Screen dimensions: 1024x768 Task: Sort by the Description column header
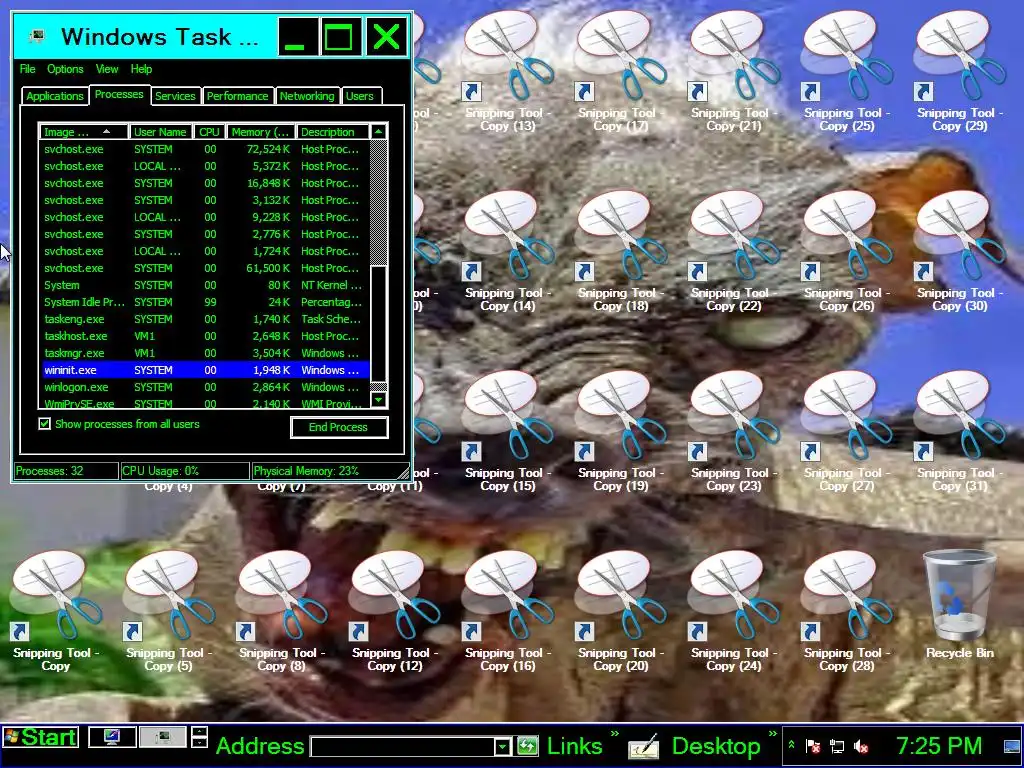[332, 132]
